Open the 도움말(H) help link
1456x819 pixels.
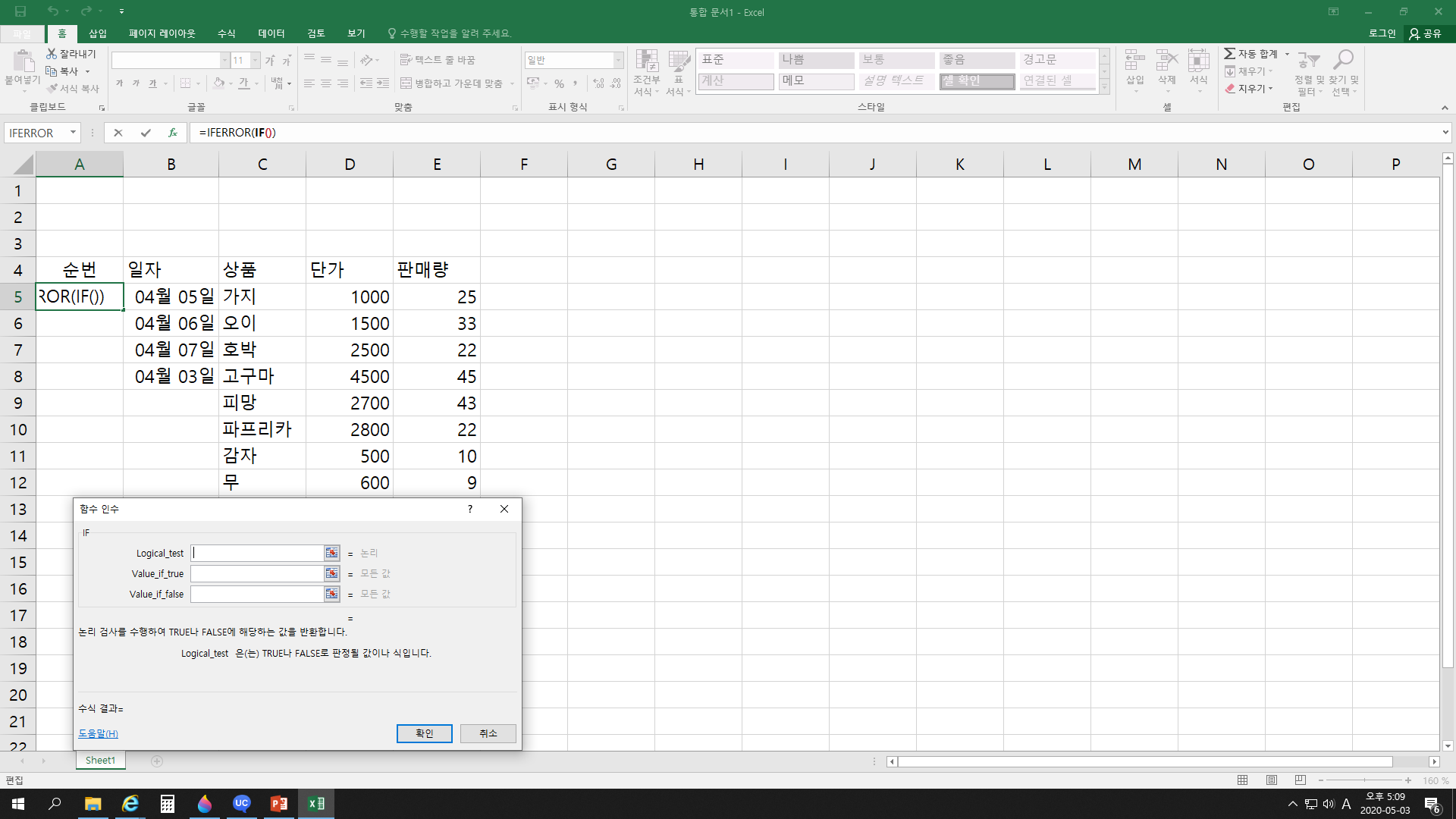(98, 733)
